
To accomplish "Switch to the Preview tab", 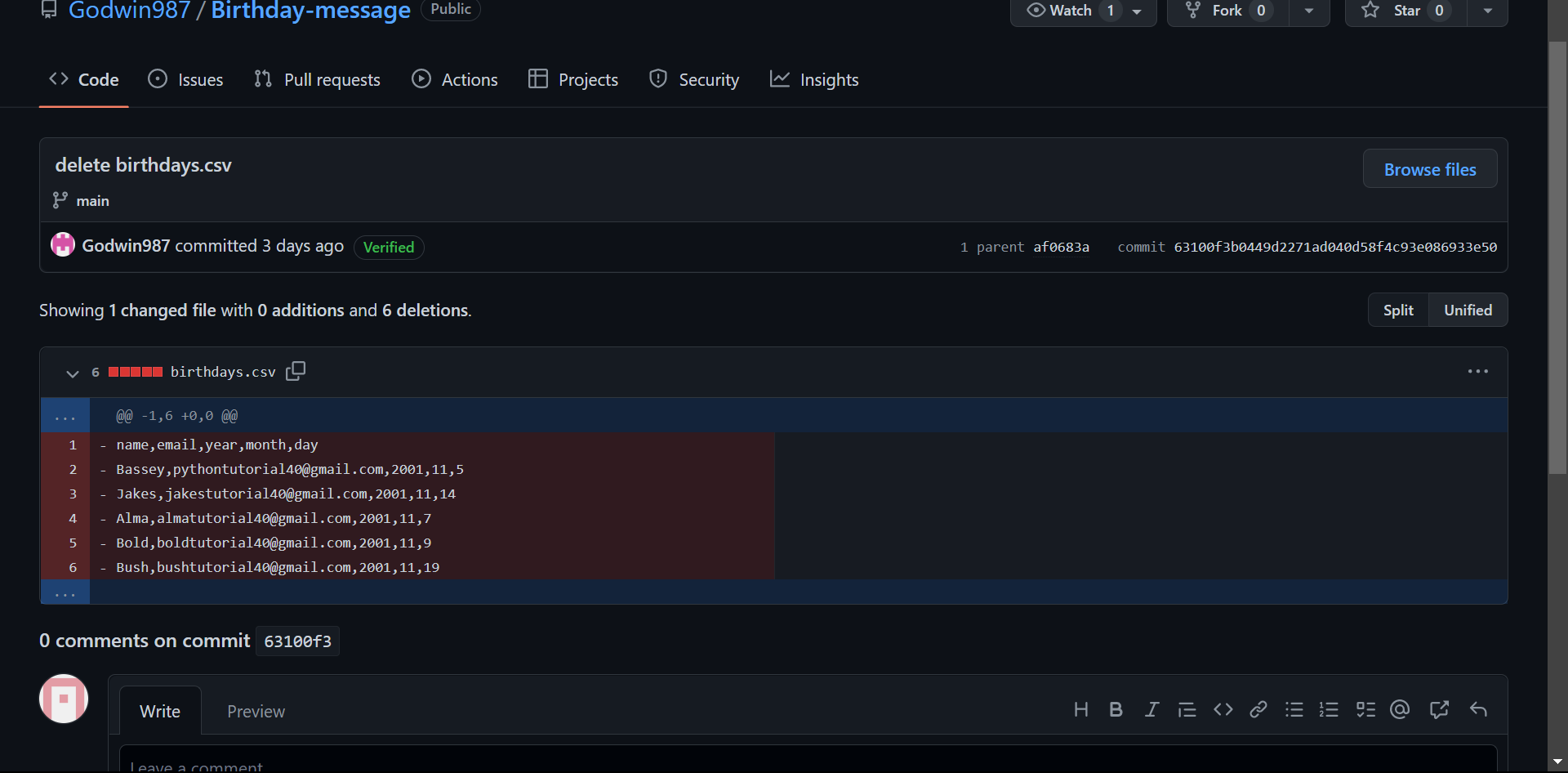I will point(256,711).
